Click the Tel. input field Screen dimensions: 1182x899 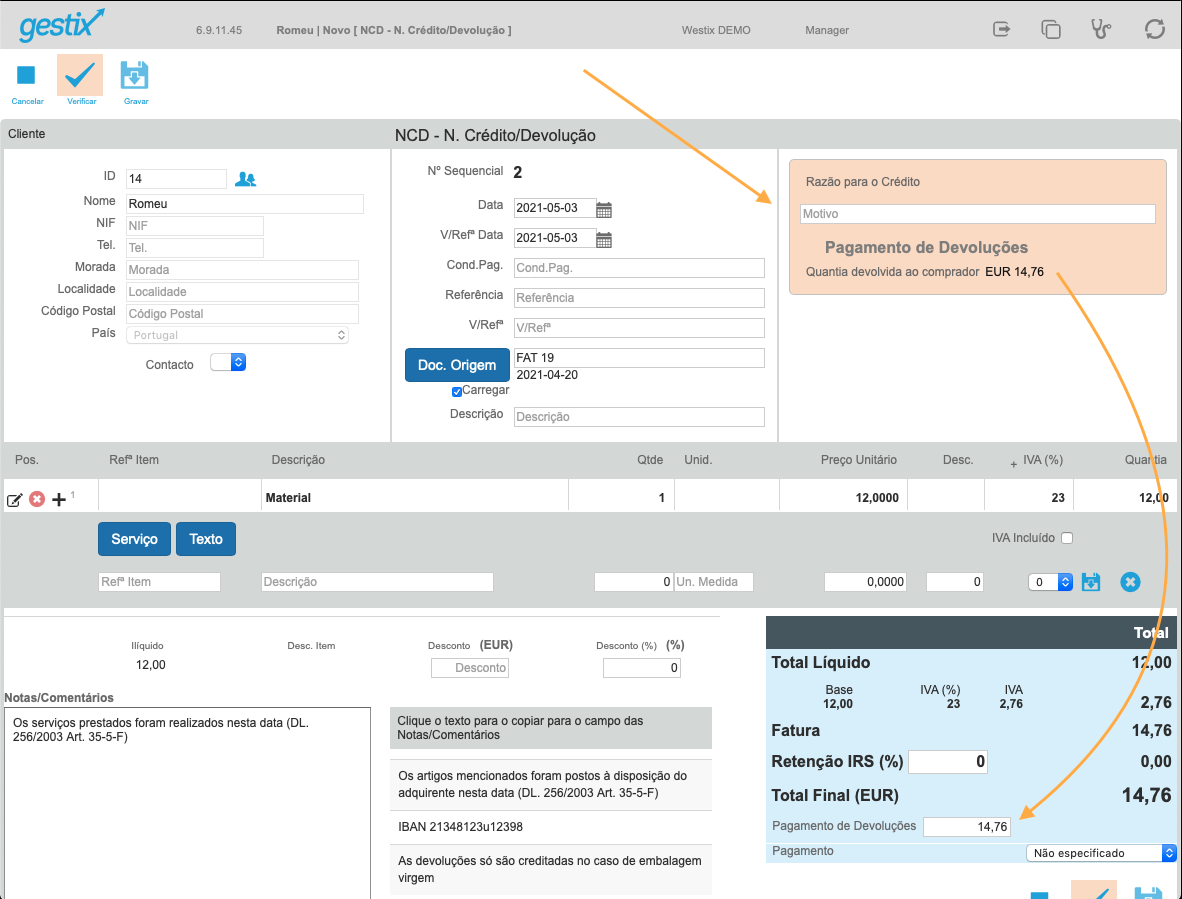click(195, 247)
